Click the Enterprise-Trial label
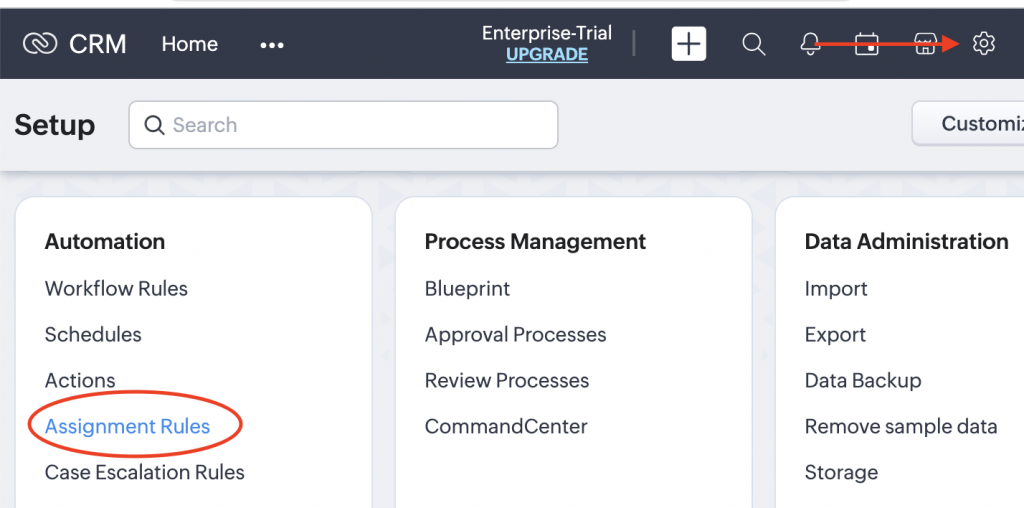Image resolution: width=1024 pixels, height=508 pixels. coord(547,33)
